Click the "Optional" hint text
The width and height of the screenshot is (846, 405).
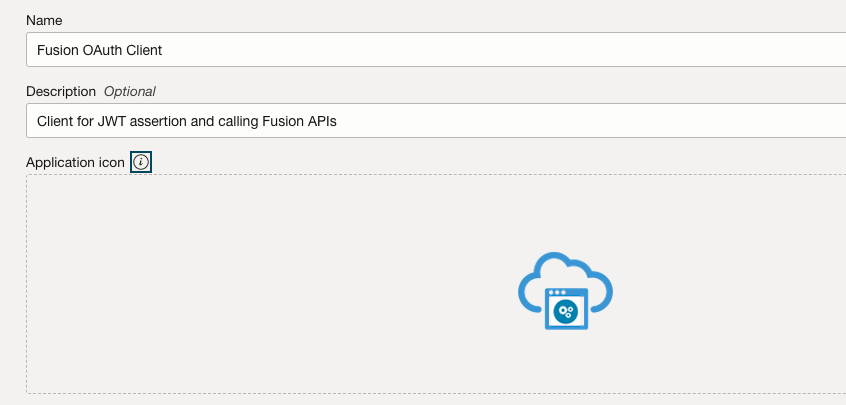[x=130, y=91]
